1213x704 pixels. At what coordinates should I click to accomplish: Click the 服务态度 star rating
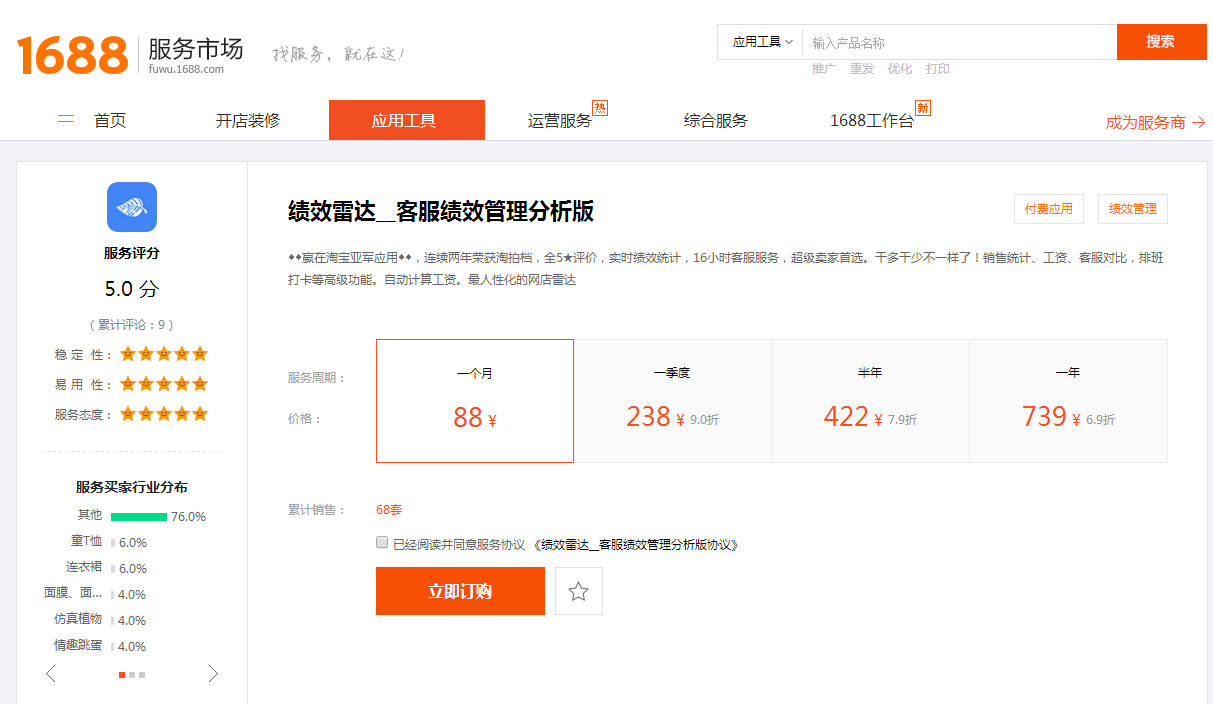pyautogui.click(x=164, y=414)
